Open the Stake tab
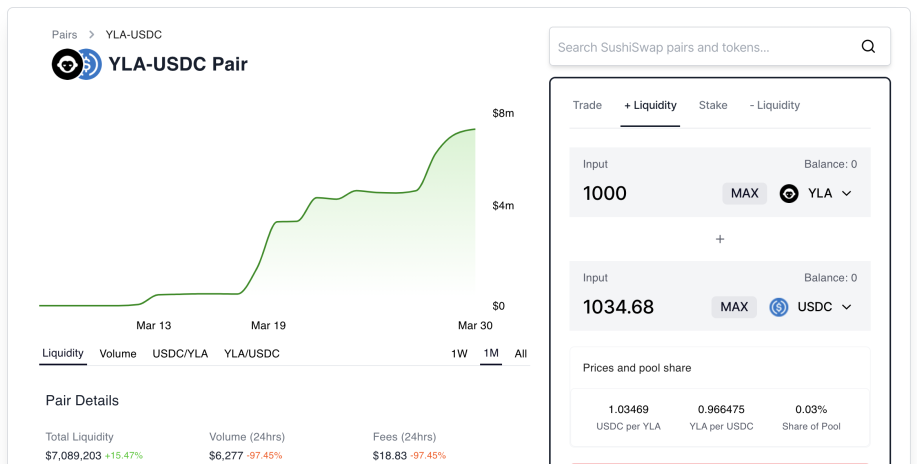Viewport: 917px width, 464px height. 713,105
